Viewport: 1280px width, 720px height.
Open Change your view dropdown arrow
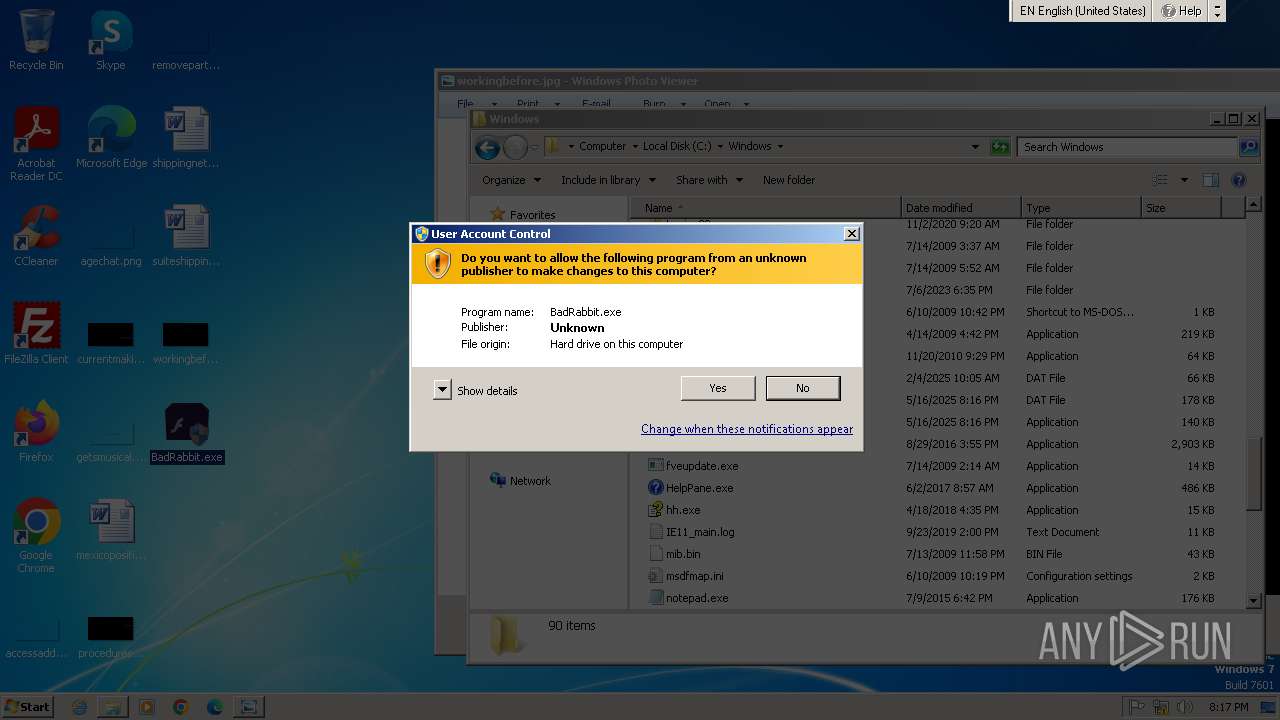pyautogui.click(x=1184, y=181)
